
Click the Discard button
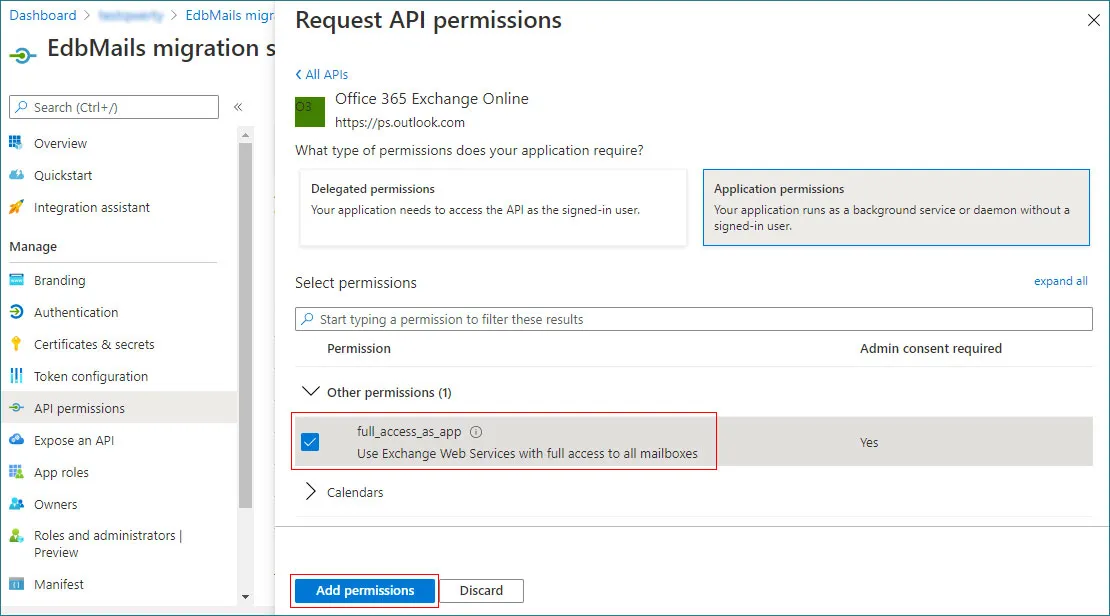(481, 591)
